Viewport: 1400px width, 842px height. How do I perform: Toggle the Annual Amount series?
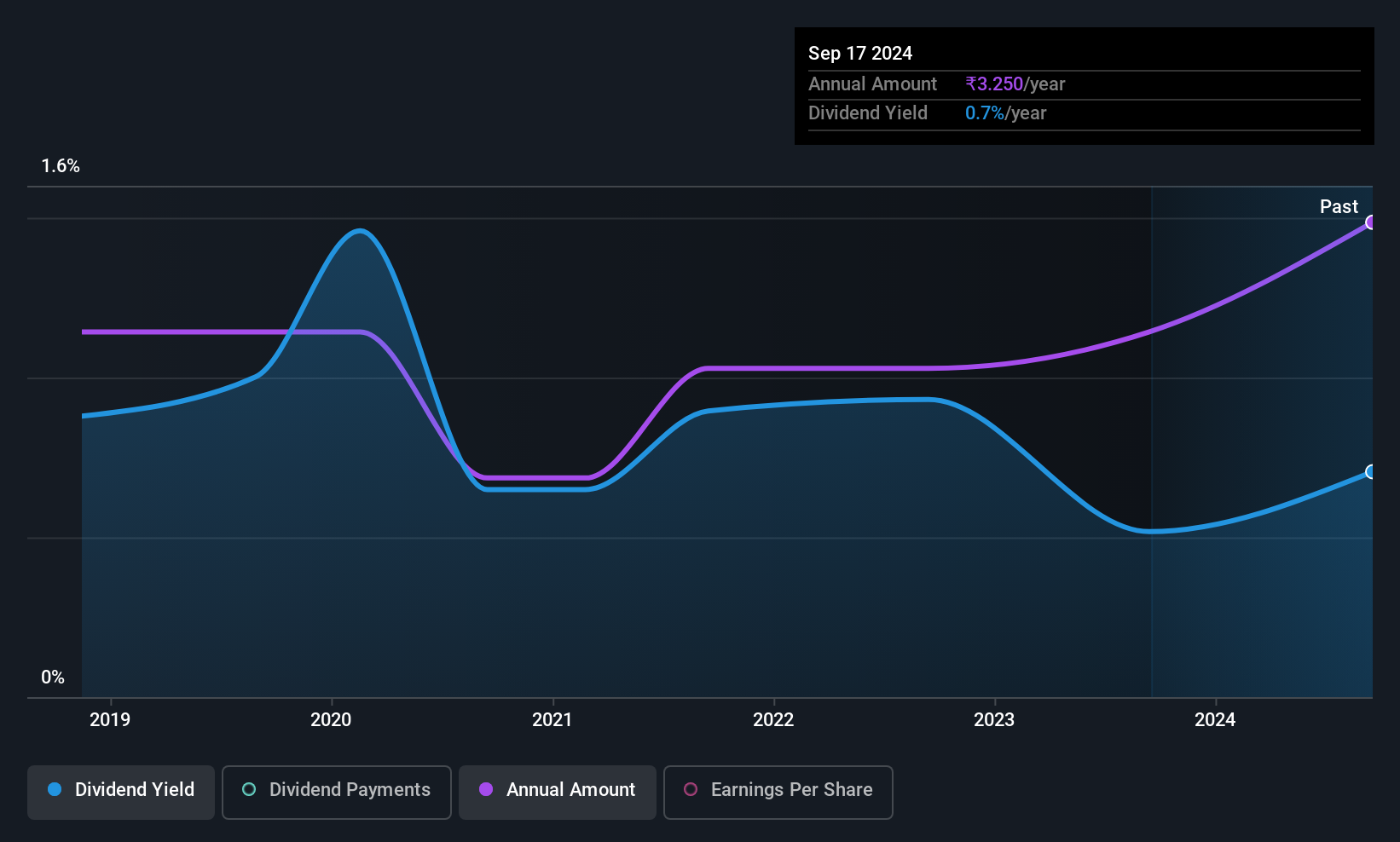[x=558, y=792]
